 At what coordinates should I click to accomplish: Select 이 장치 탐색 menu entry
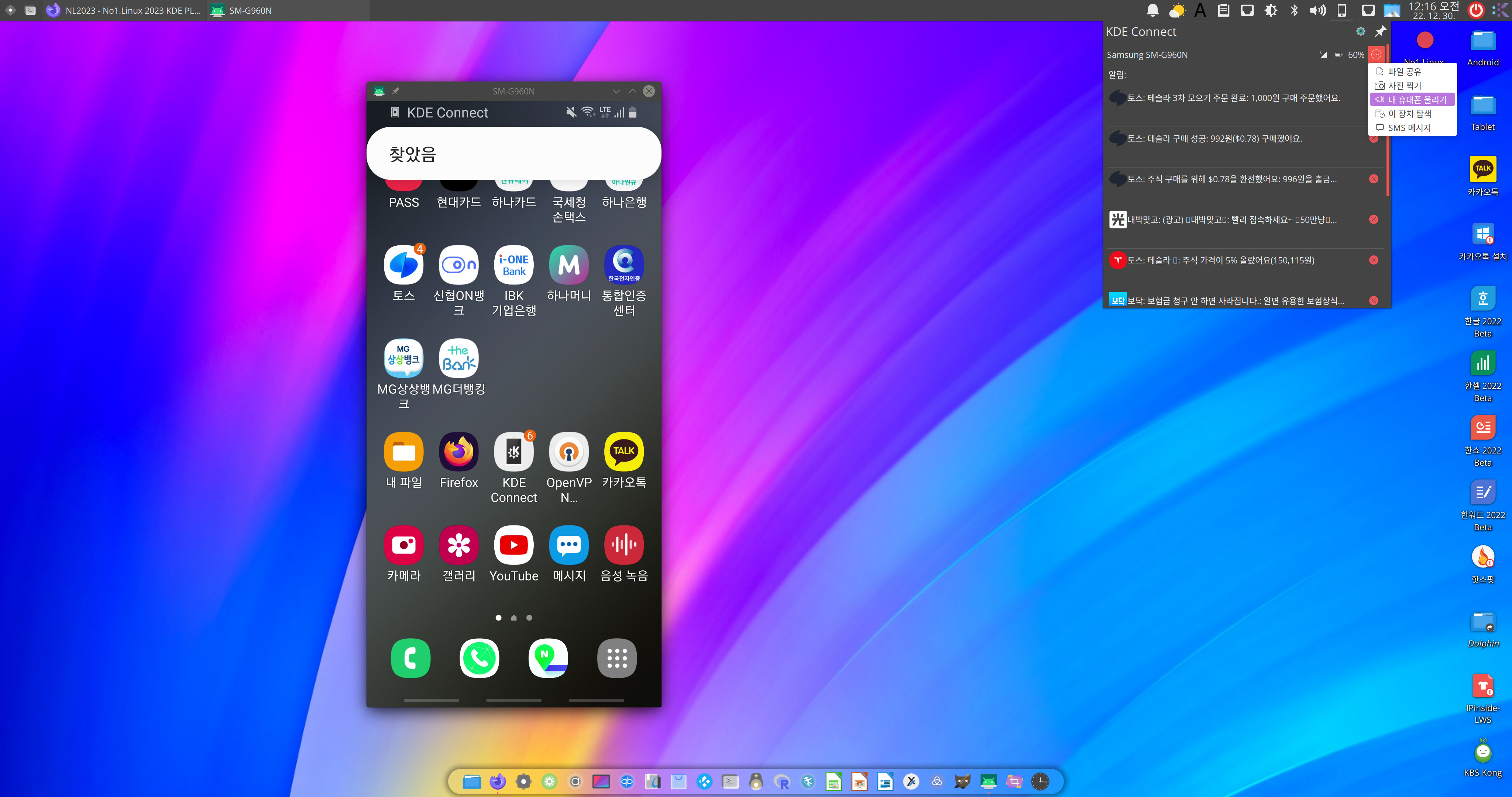(x=1412, y=114)
